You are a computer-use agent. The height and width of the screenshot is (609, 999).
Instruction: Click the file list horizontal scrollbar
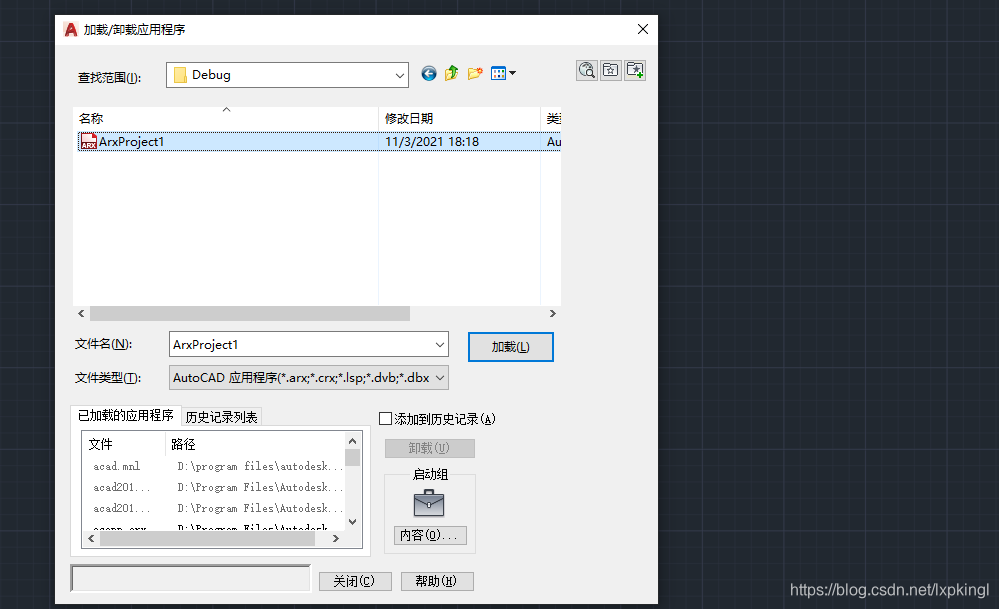250,313
